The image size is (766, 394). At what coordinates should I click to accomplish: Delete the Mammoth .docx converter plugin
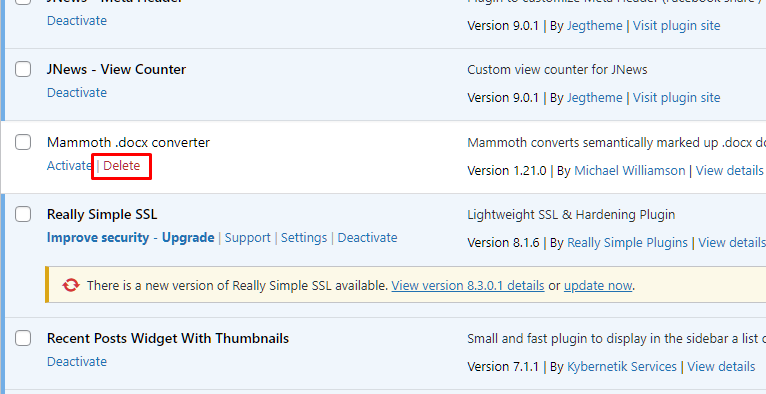point(122,166)
